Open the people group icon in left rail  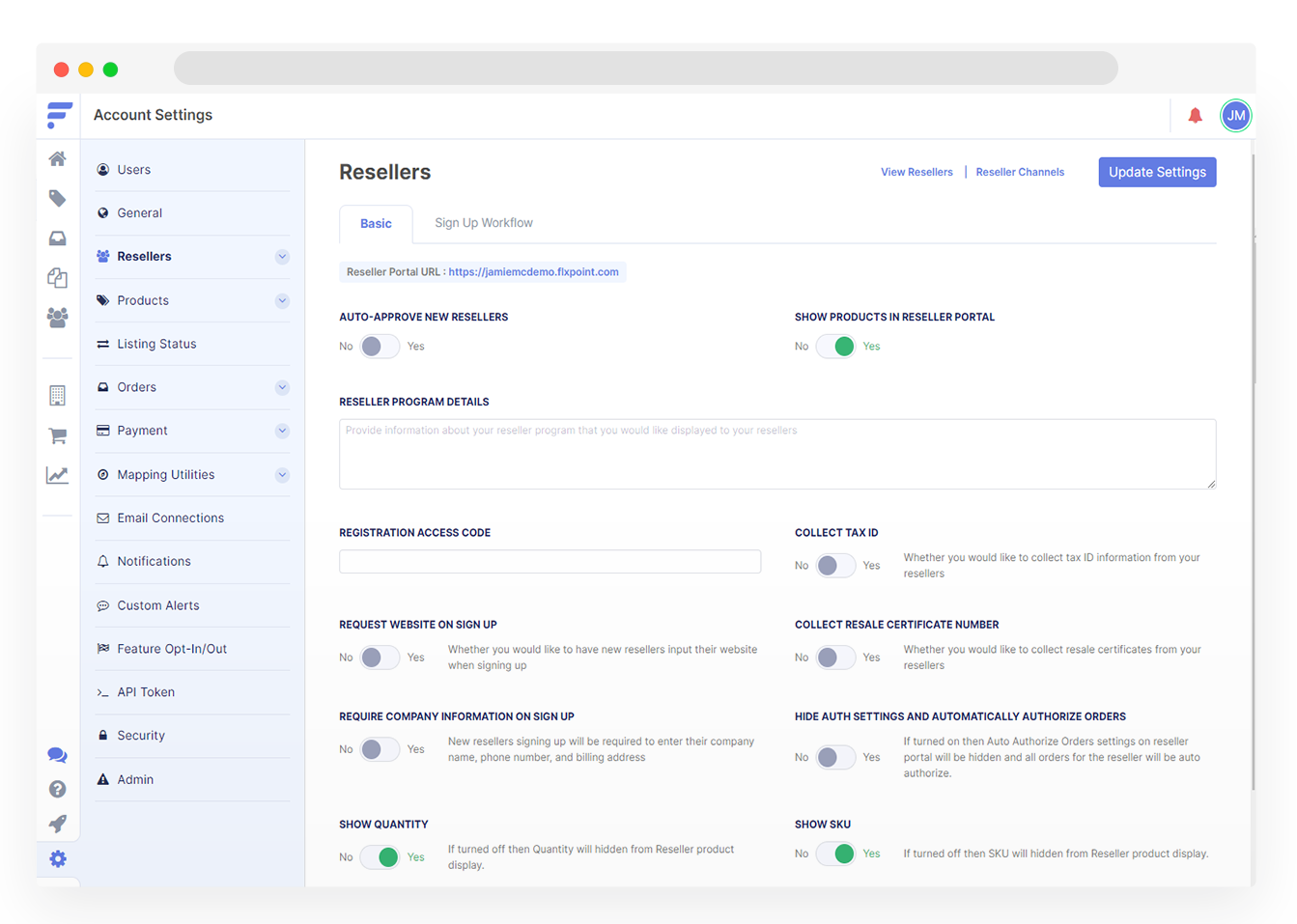(x=58, y=318)
